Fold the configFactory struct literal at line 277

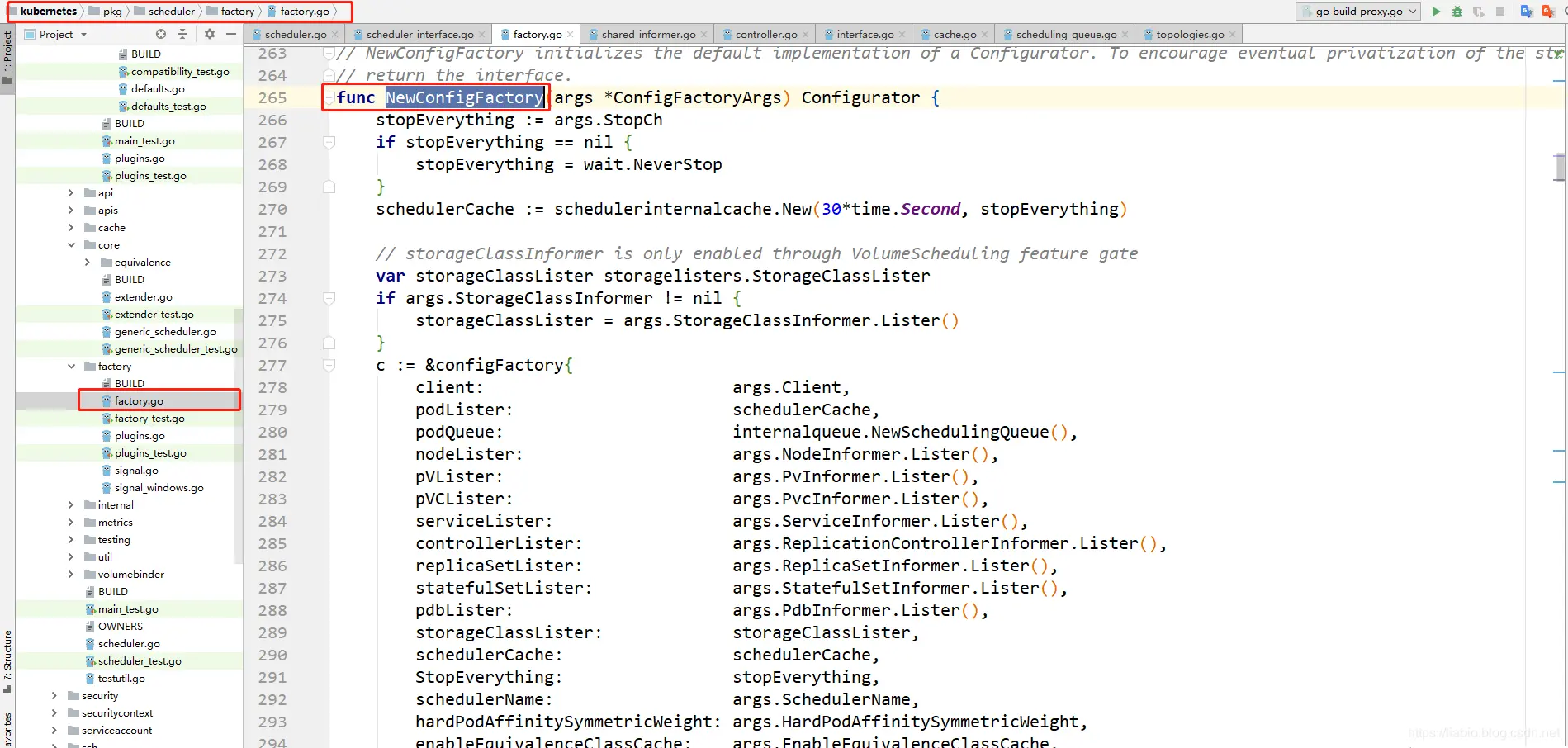click(x=329, y=365)
